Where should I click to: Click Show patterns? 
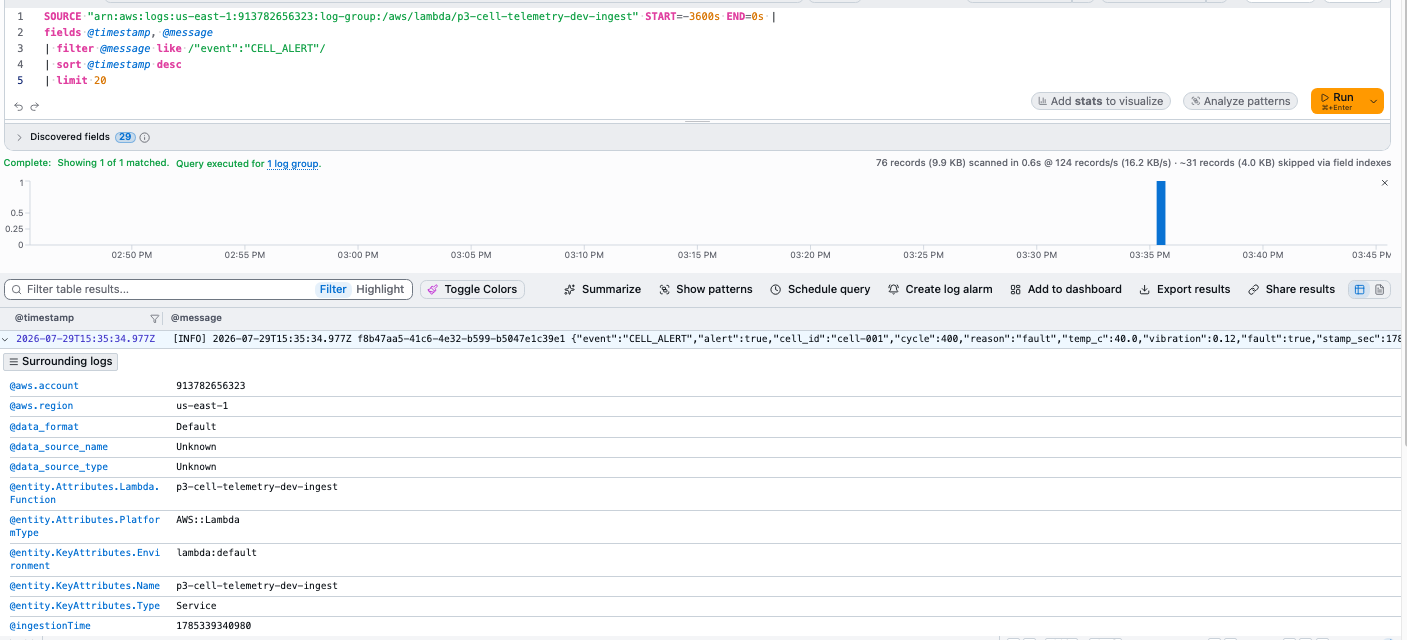pos(706,289)
